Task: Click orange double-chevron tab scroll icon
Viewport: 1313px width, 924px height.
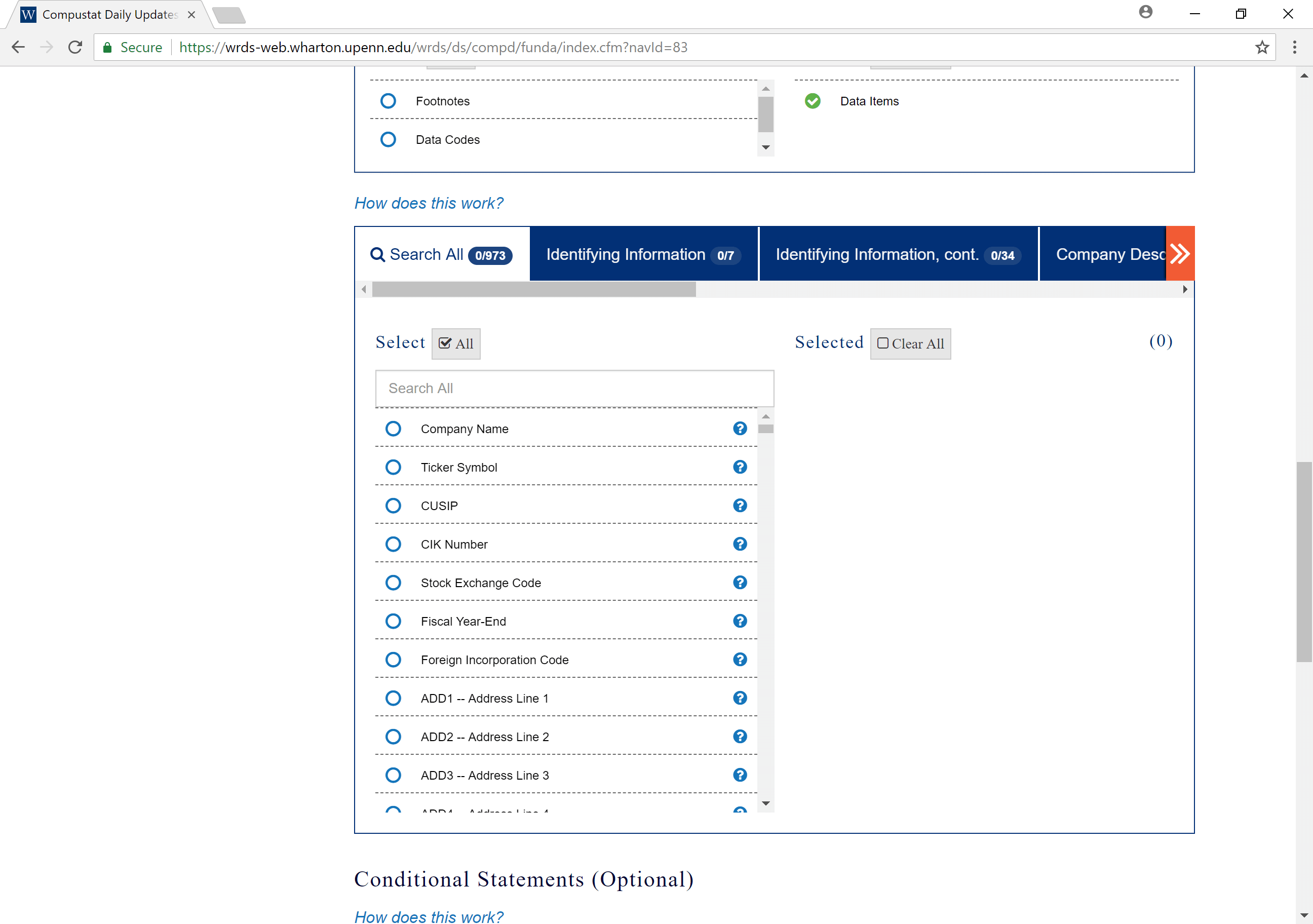Action: (x=1179, y=253)
